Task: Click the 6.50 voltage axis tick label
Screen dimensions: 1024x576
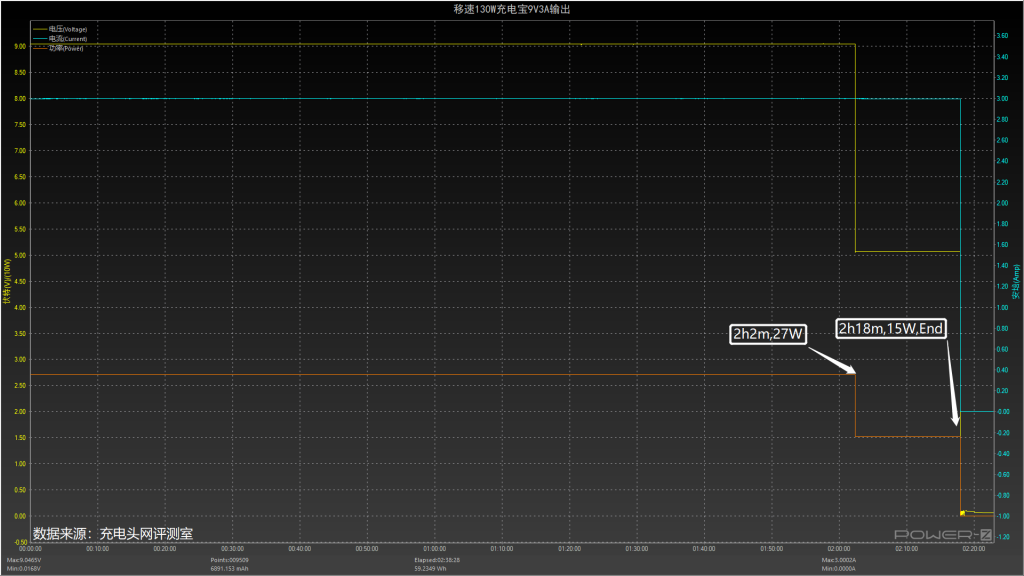Action: point(20,177)
